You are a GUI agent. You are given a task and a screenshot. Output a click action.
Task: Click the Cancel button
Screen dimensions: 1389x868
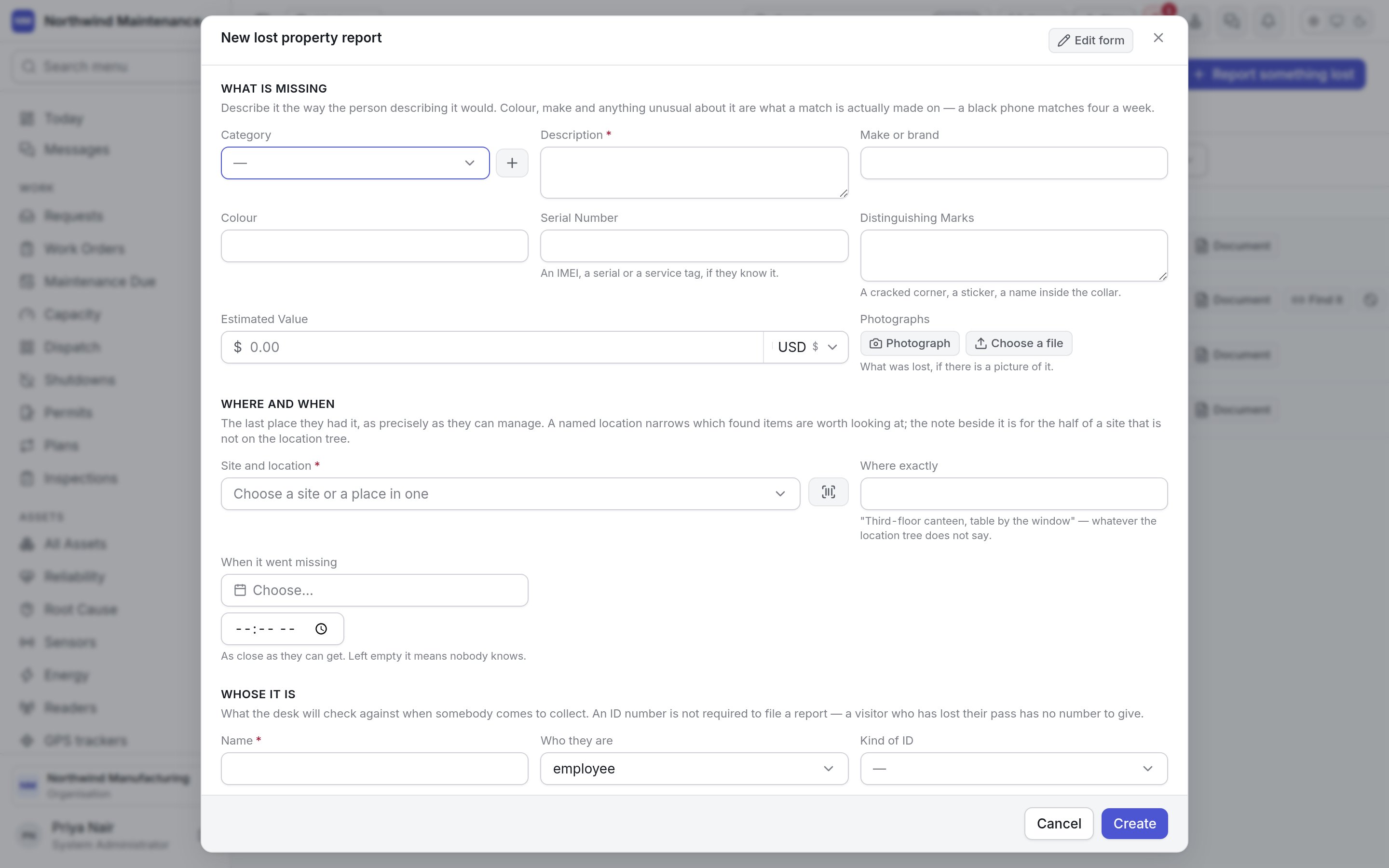tap(1059, 823)
